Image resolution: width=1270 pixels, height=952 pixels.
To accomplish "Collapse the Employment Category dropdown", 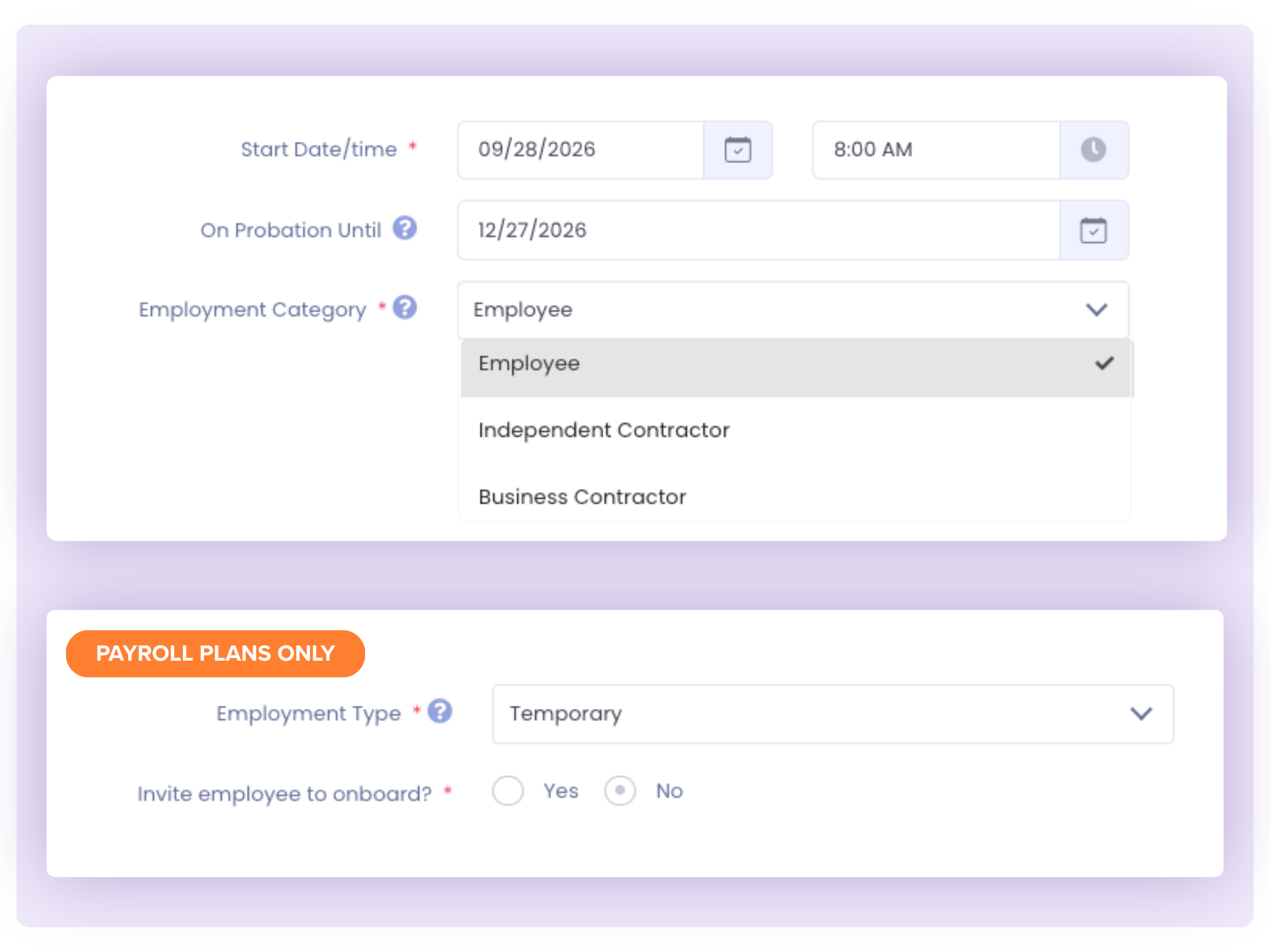I will tap(1097, 310).
